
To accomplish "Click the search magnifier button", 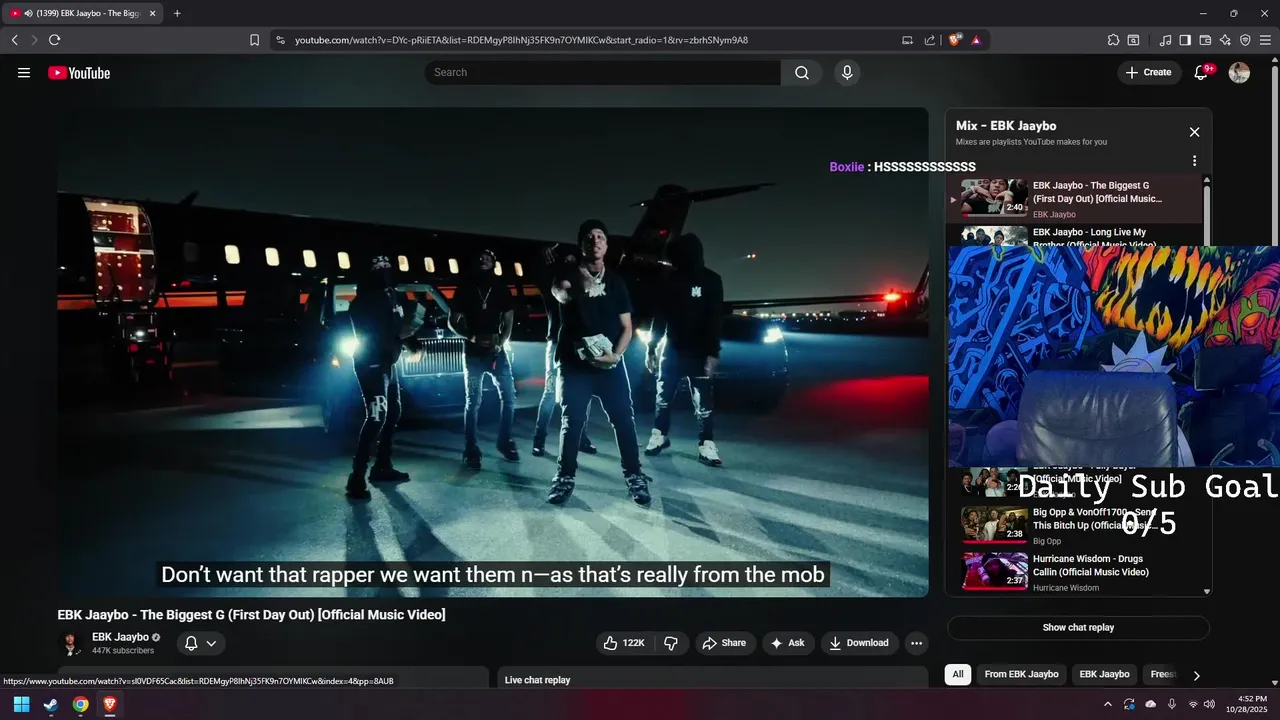I will point(802,72).
